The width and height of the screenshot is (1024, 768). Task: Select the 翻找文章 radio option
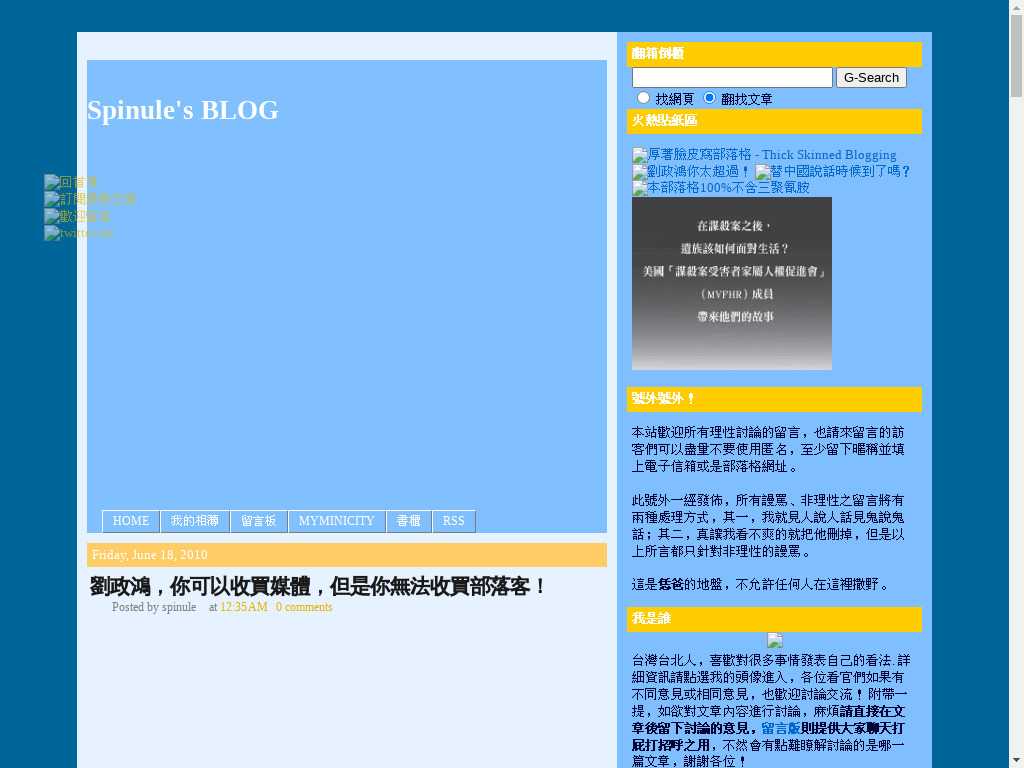click(x=710, y=98)
